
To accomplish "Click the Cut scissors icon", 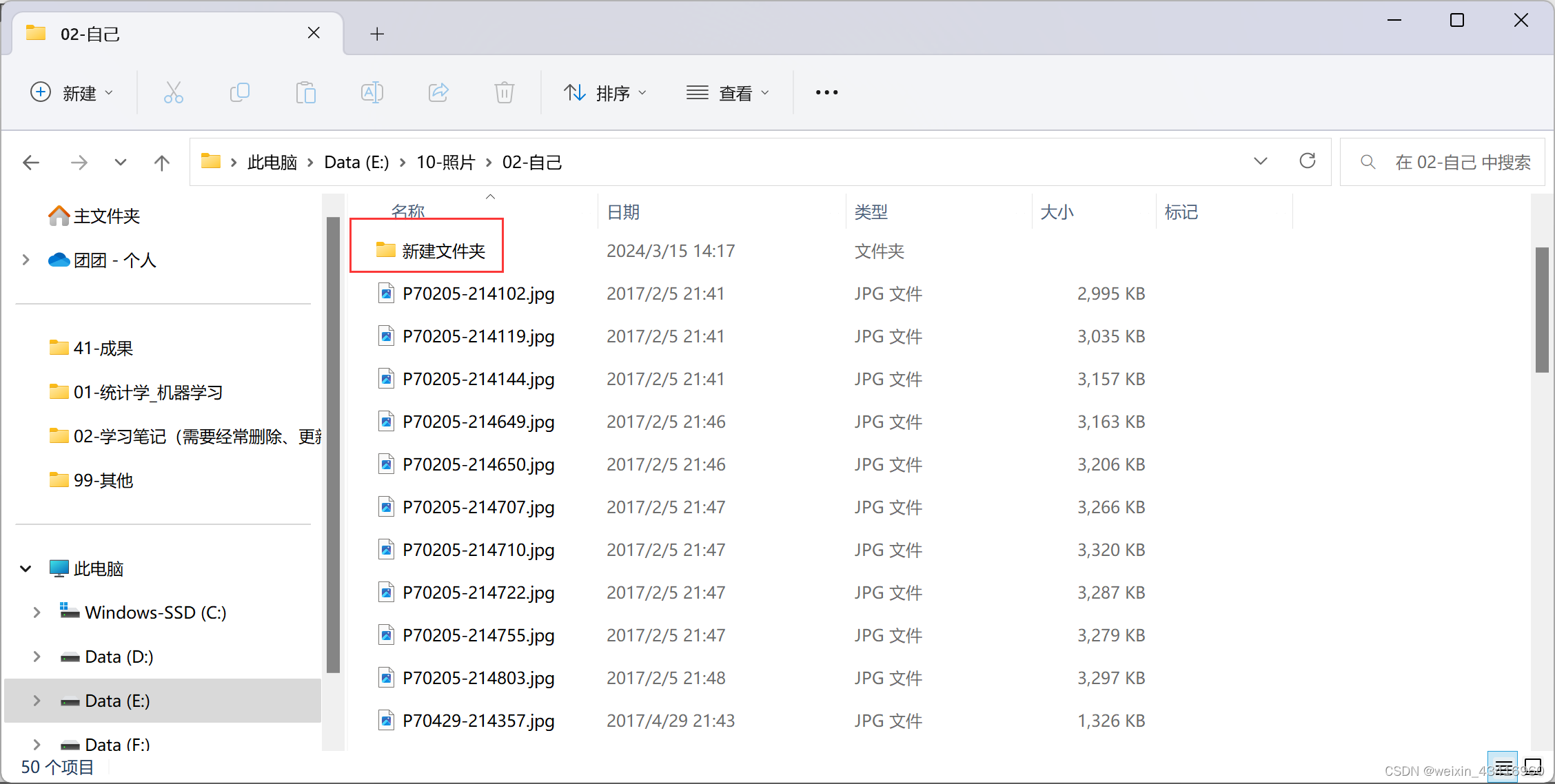I will (x=173, y=92).
